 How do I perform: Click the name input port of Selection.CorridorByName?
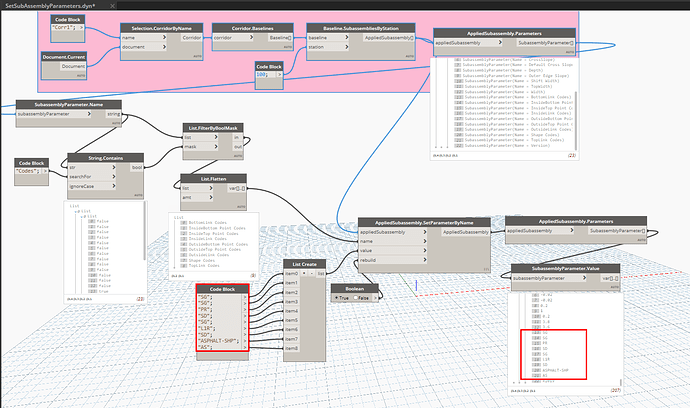pos(144,37)
